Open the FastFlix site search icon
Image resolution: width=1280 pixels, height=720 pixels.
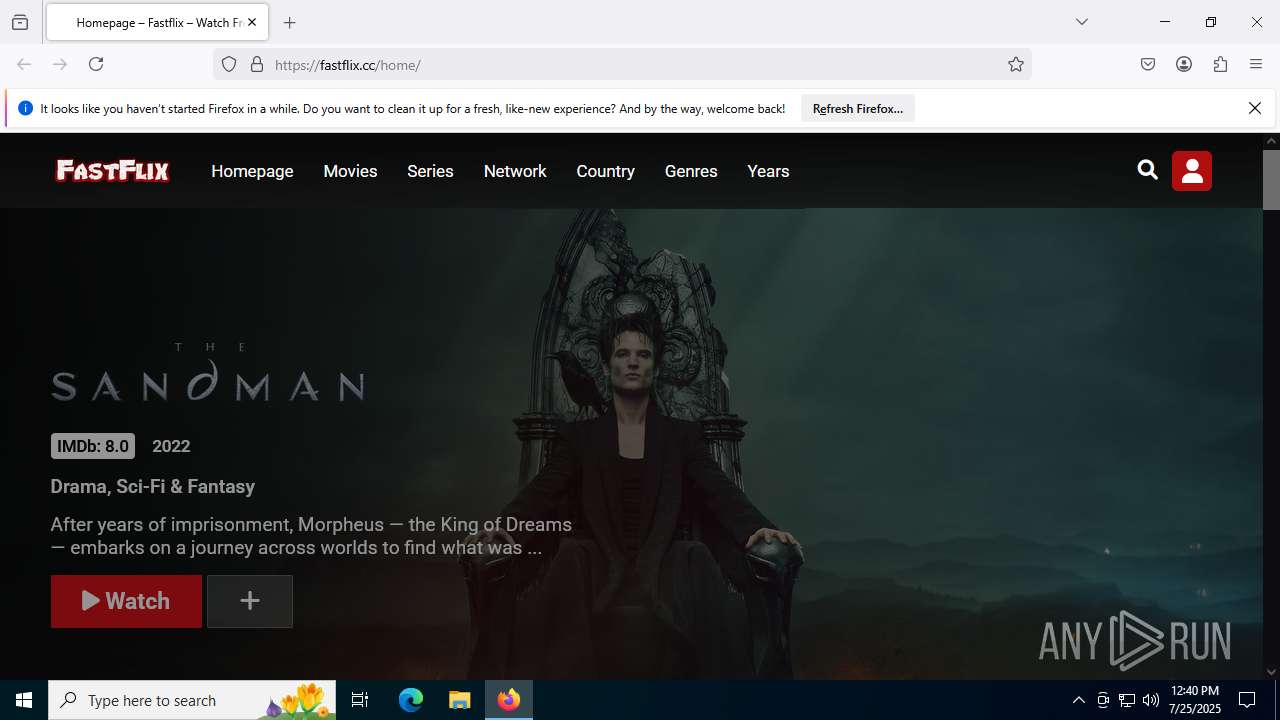[x=1147, y=170]
